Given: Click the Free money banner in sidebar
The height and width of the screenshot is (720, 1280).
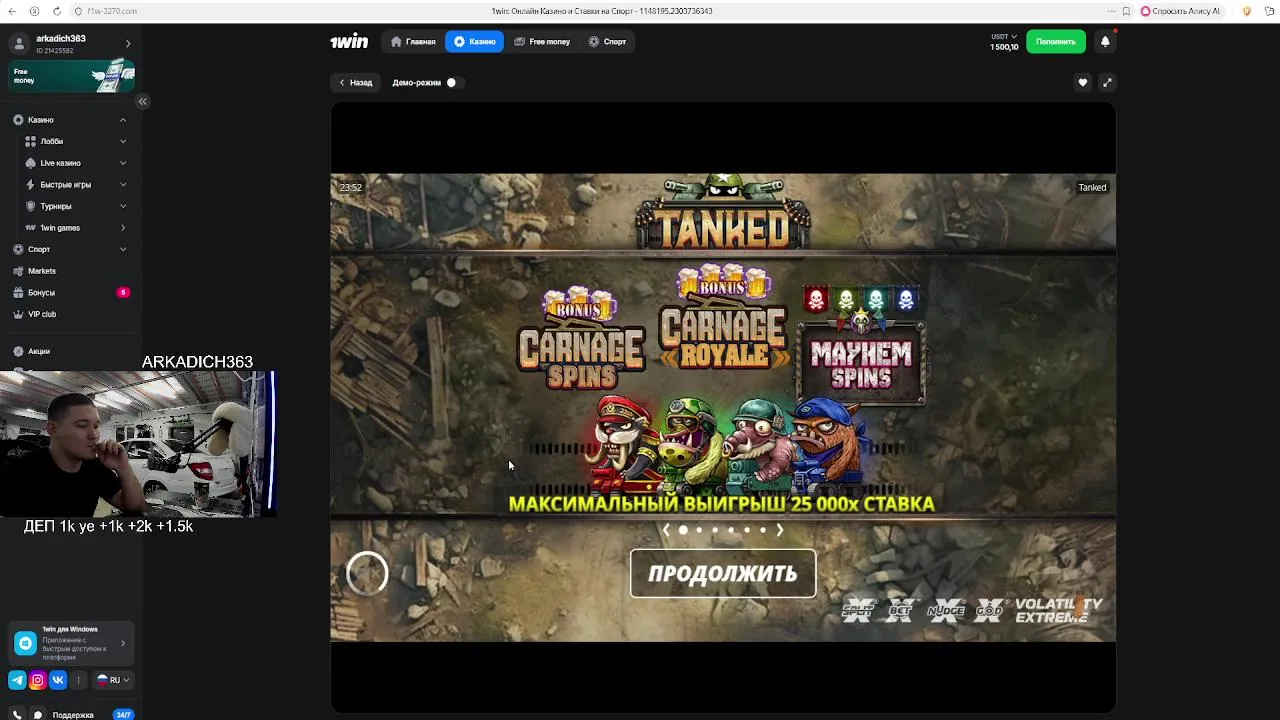Looking at the screenshot, I should coord(72,77).
